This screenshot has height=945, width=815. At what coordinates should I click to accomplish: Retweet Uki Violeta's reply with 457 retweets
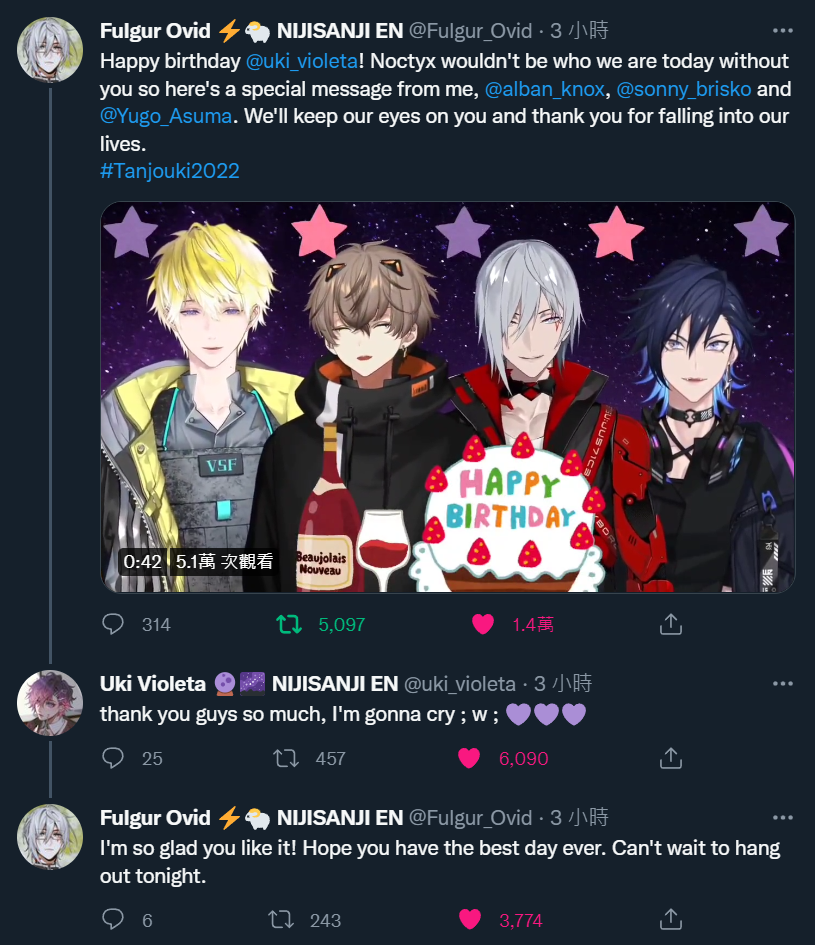coord(286,758)
